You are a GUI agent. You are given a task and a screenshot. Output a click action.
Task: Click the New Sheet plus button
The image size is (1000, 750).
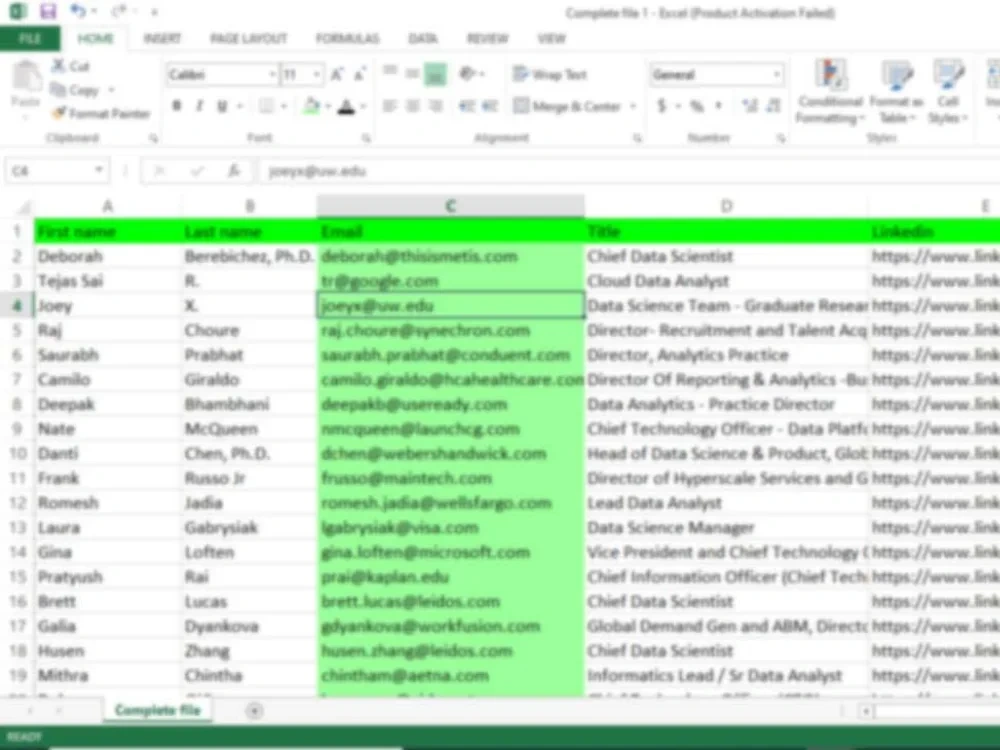click(x=254, y=710)
